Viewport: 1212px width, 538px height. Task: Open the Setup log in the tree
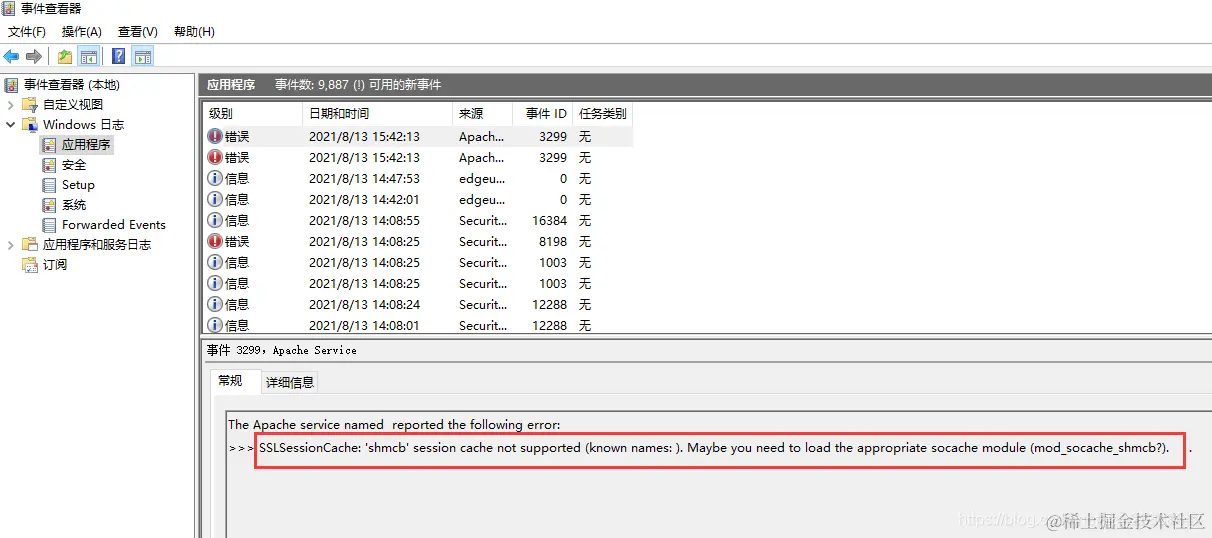pyautogui.click(x=78, y=185)
